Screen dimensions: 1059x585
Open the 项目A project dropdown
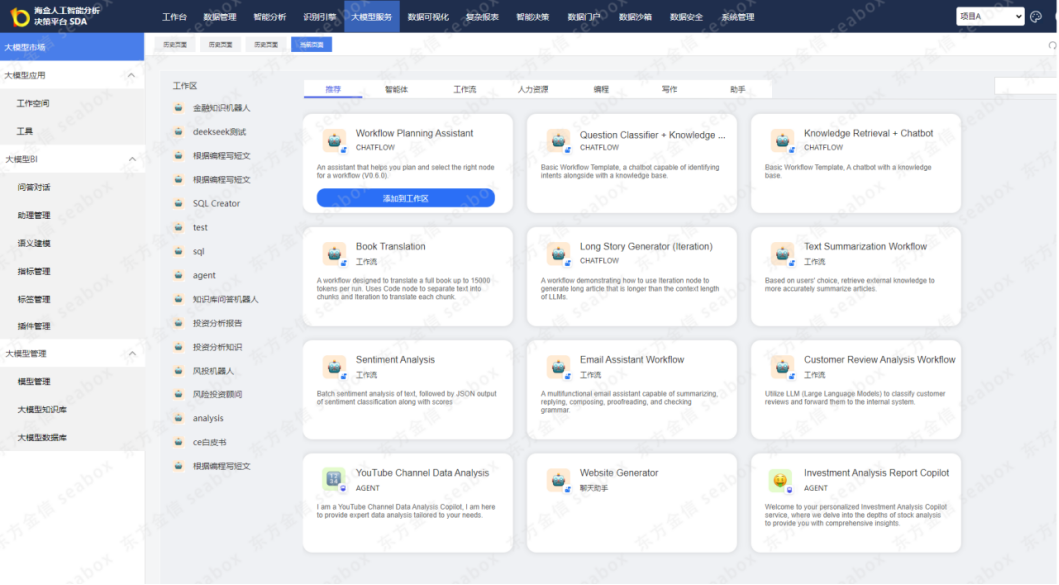[990, 16]
